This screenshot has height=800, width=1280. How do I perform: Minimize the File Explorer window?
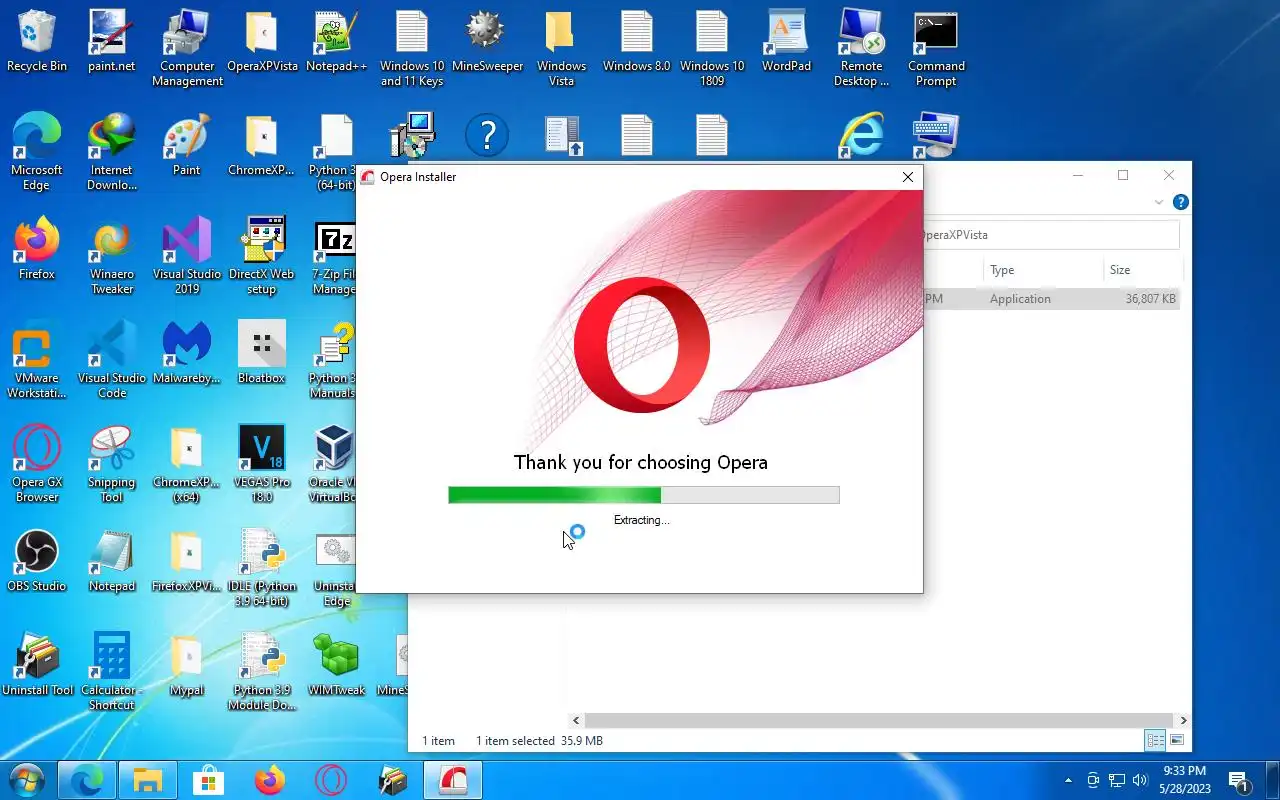[1078, 176]
